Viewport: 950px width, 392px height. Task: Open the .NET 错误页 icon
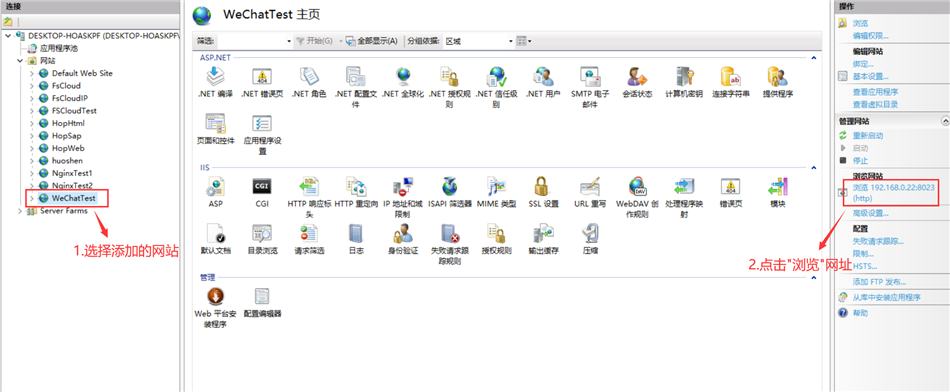pos(262,77)
